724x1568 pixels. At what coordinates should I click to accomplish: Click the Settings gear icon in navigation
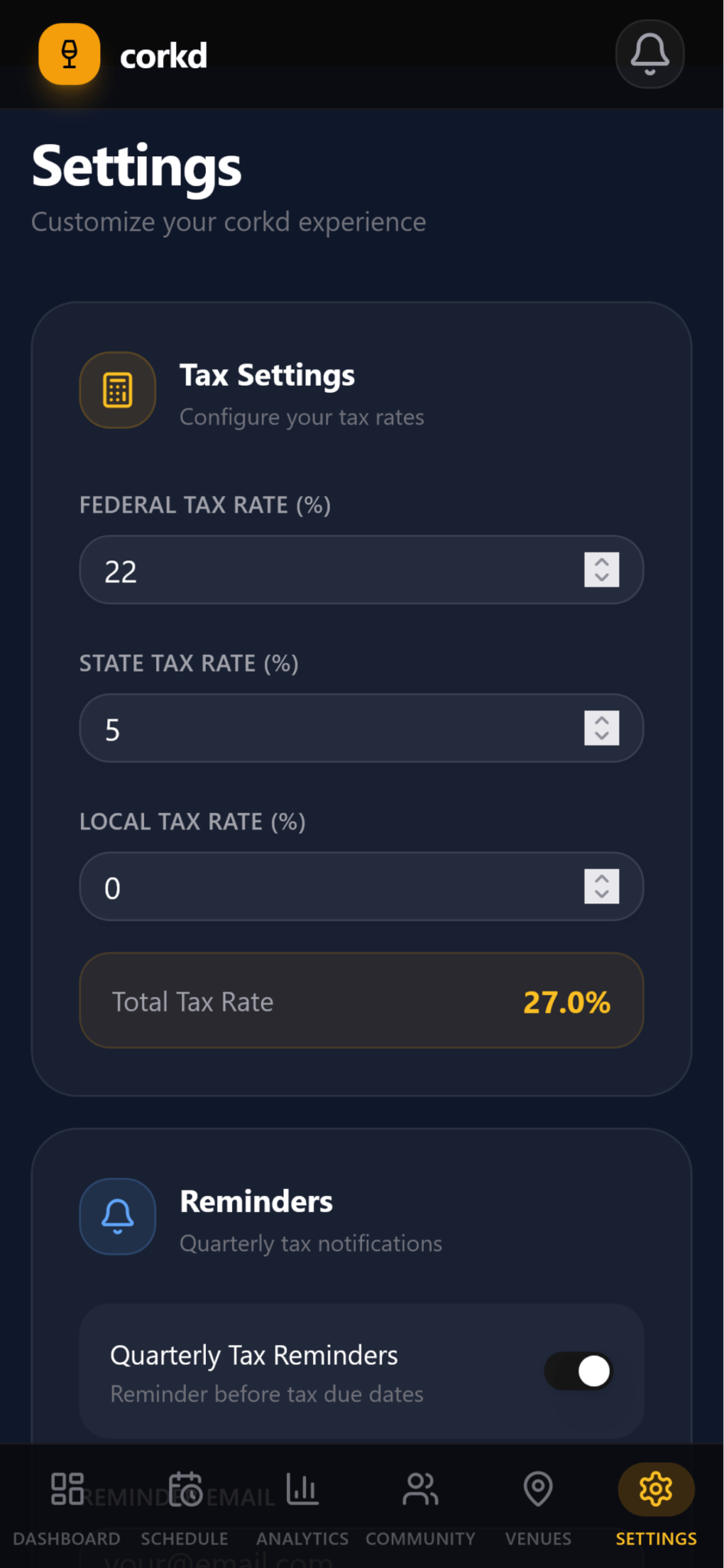pyautogui.click(x=655, y=1488)
